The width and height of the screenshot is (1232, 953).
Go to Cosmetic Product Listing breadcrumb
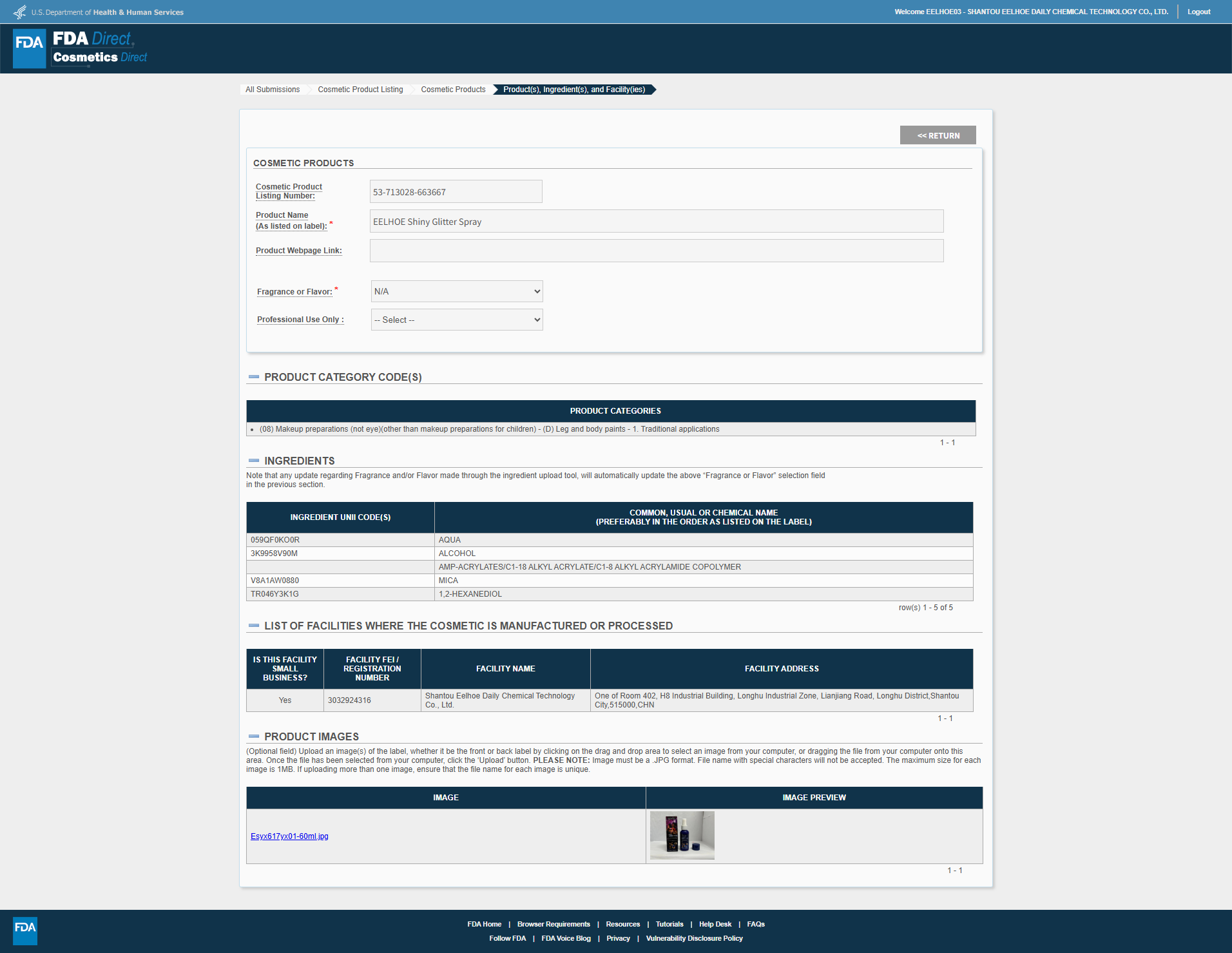pyautogui.click(x=360, y=90)
